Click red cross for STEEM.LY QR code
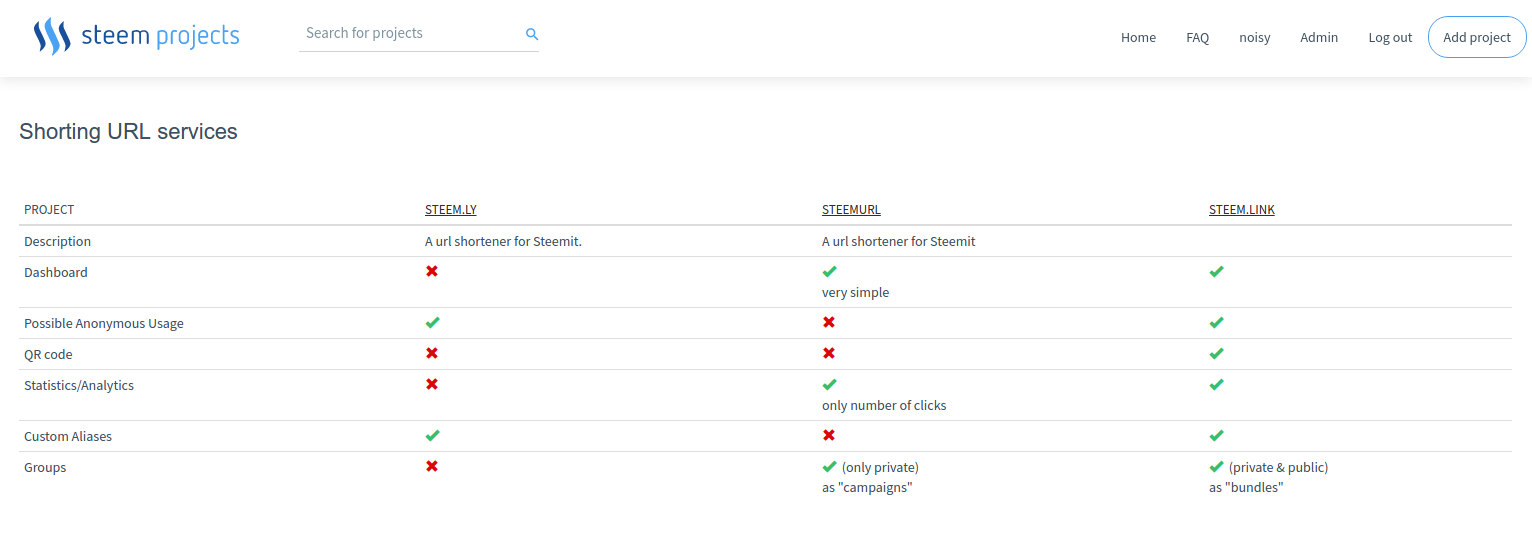1532x550 pixels. click(432, 353)
